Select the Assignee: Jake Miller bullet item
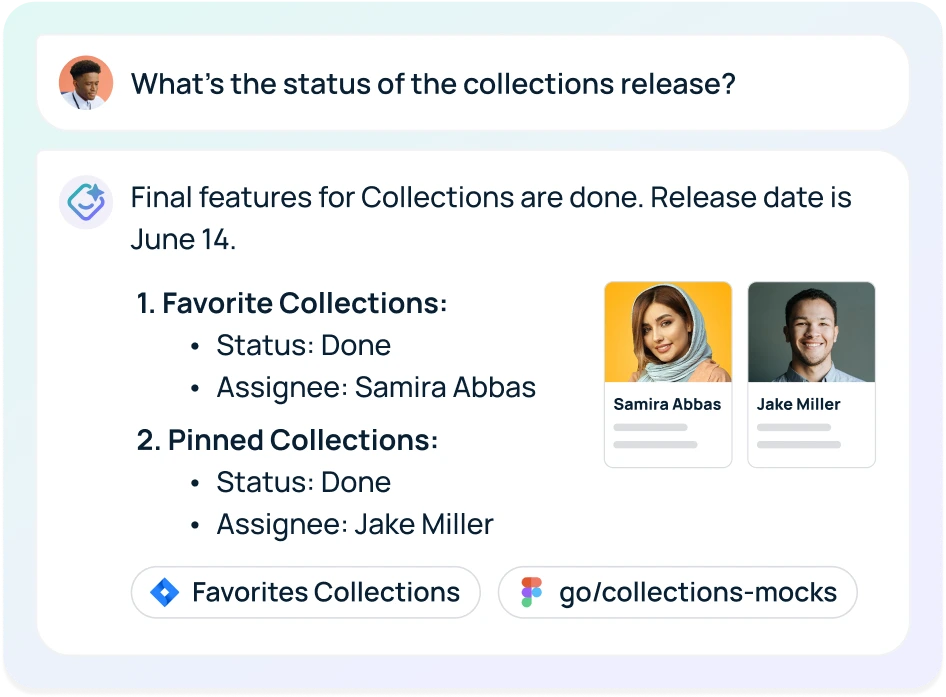The image size is (946, 697). click(354, 524)
